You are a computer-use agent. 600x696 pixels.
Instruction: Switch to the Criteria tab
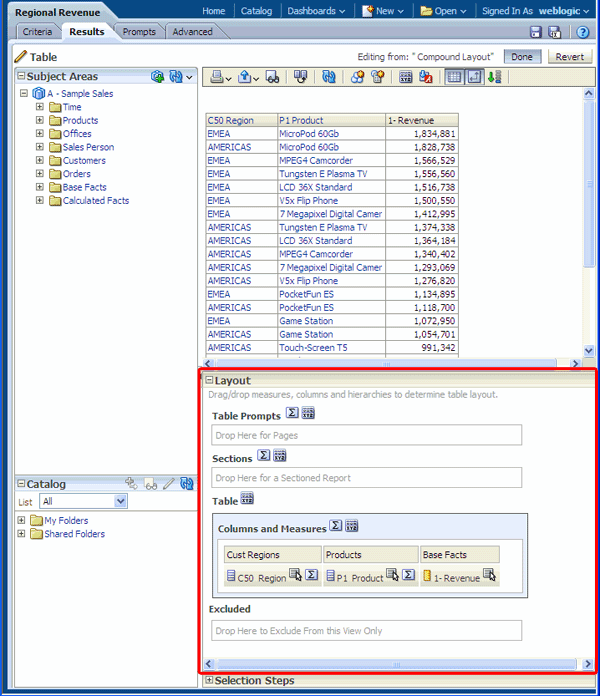click(x=37, y=32)
